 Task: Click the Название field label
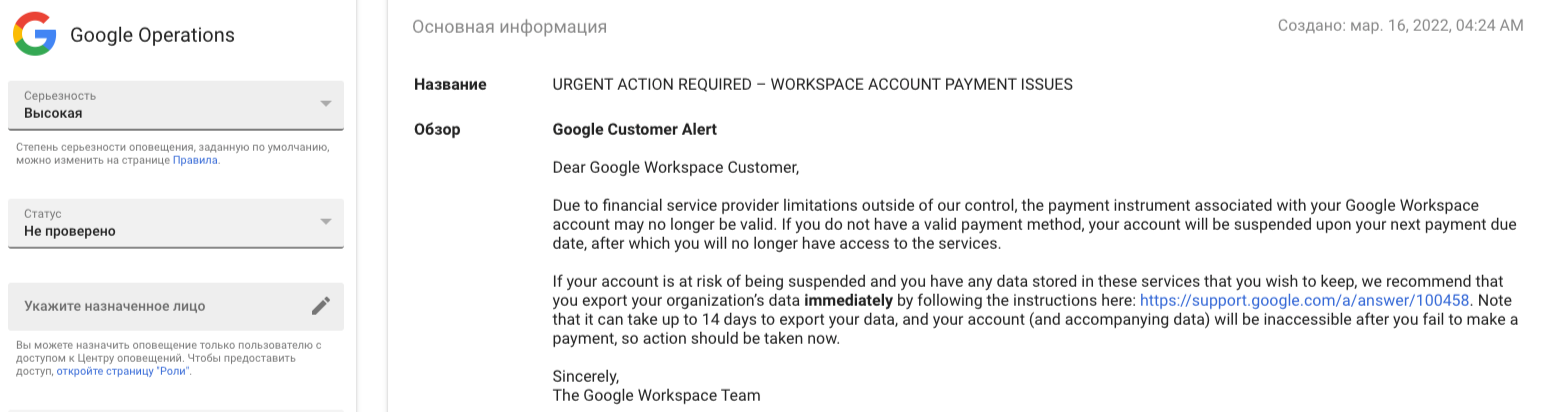pos(450,84)
